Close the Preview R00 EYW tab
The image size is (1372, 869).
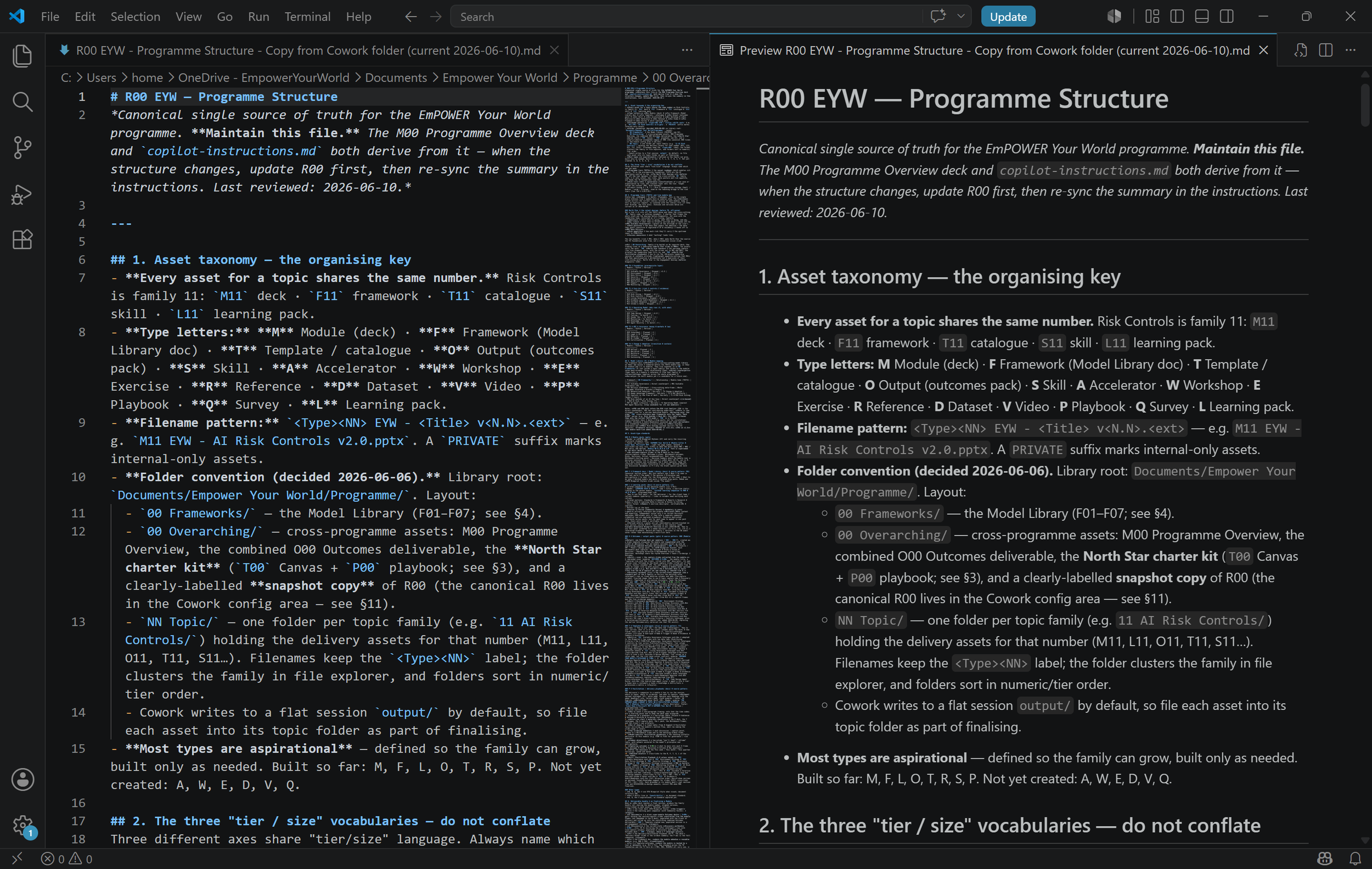tap(1263, 50)
